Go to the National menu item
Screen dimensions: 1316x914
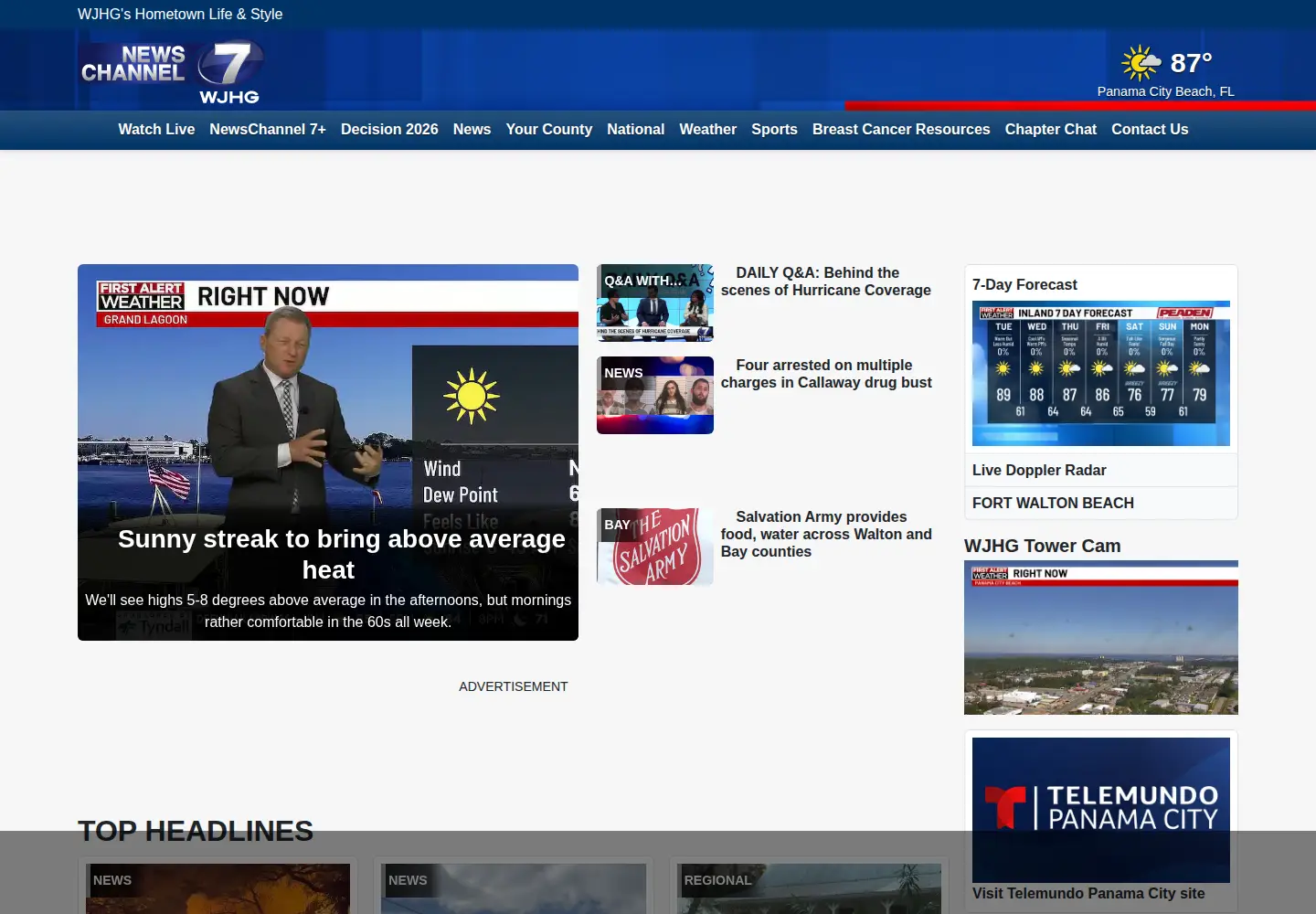point(635,130)
